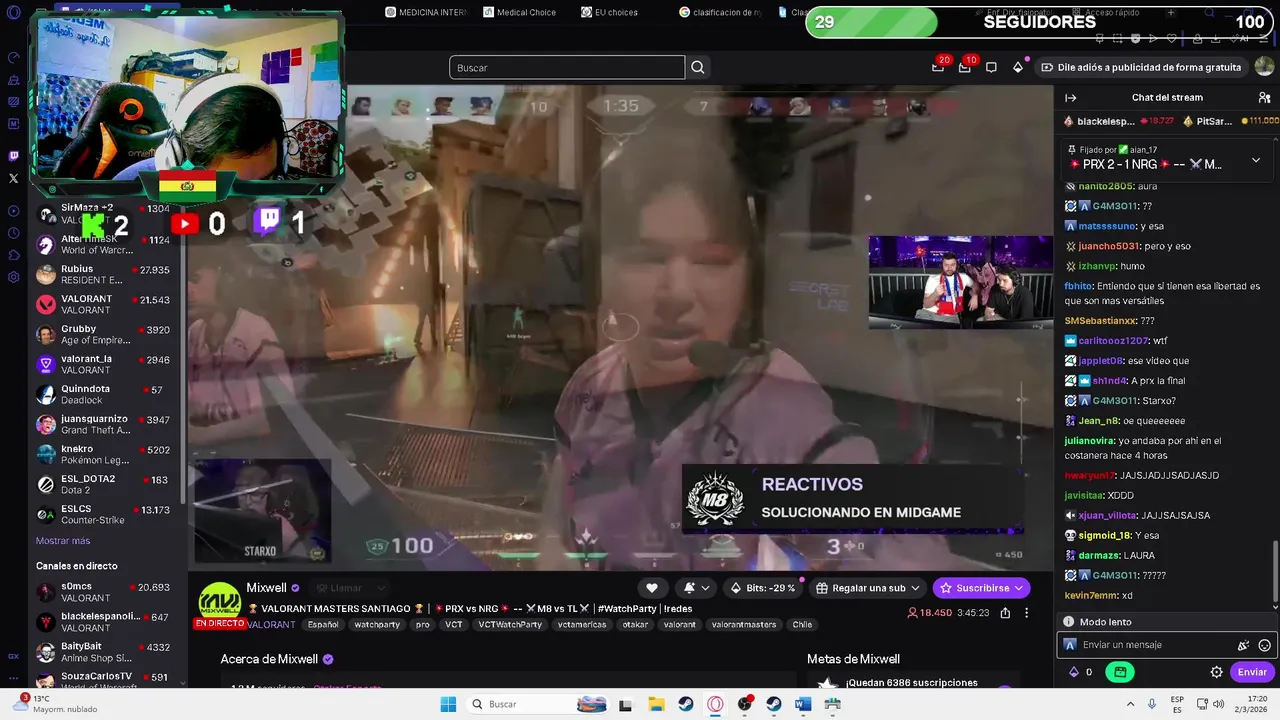Share the stream using the share icon
The width and height of the screenshot is (1280, 720).
(1005, 613)
